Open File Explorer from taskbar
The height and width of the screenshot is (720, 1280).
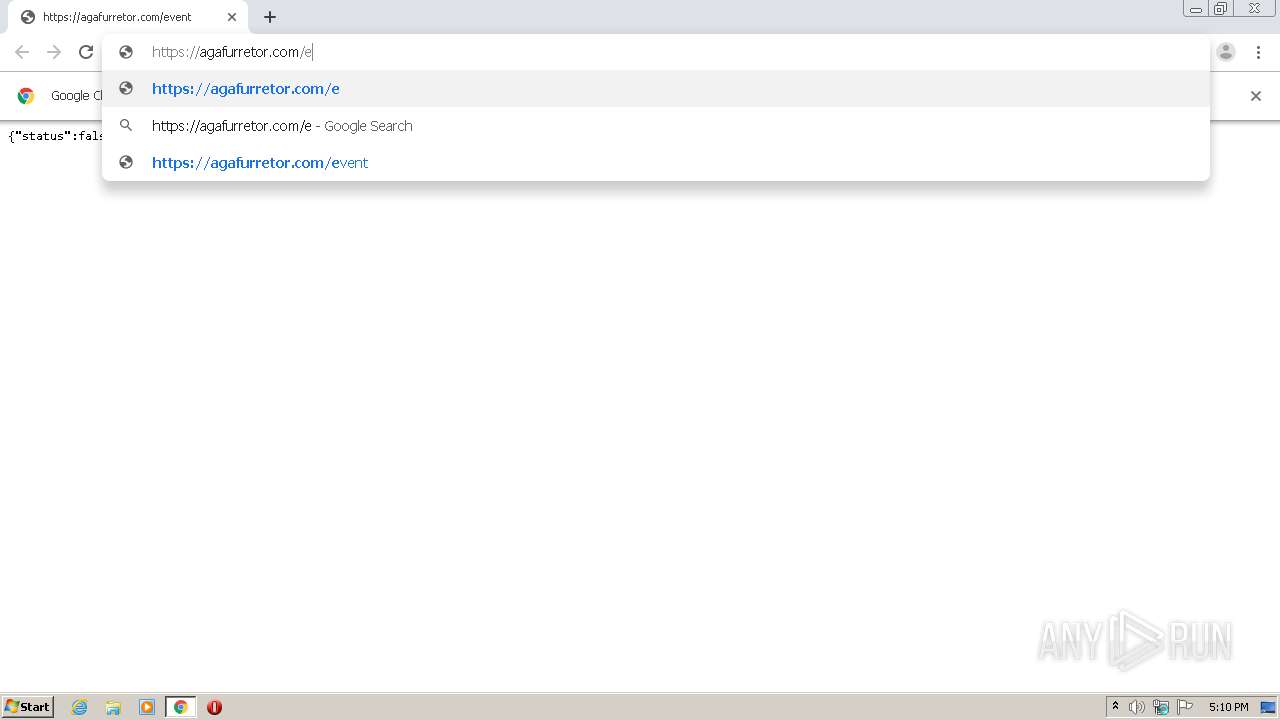point(113,707)
